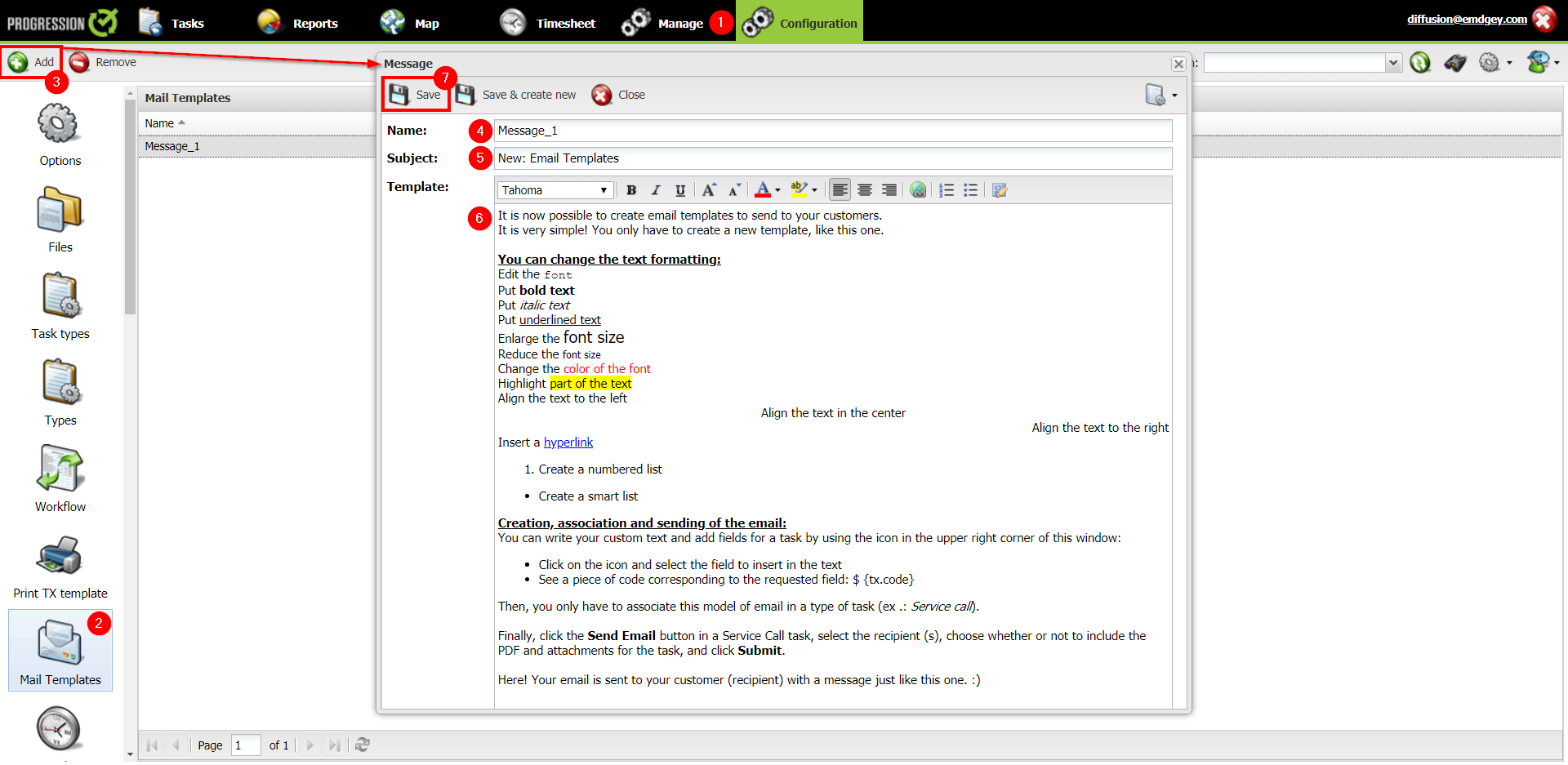Click the Print TX template icon
Viewport: 1568px width, 765px height.
(60, 565)
